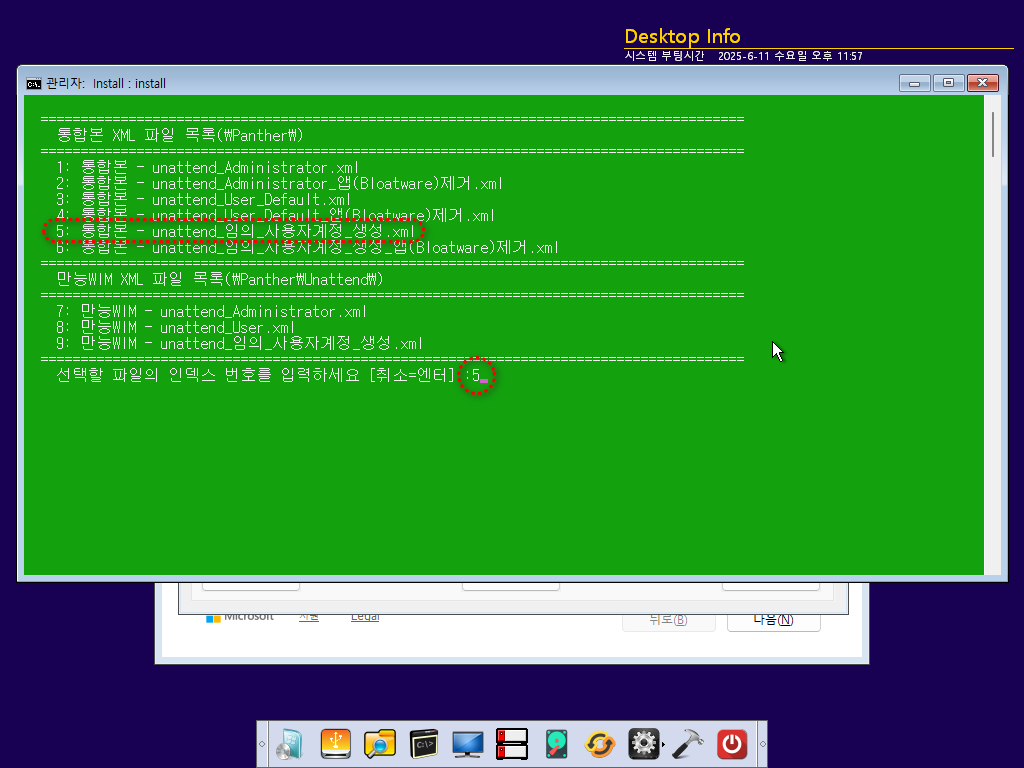Select line 5 unattend_임의_사용자계정_생성.xml
1024x768 pixels.
pyautogui.click(x=235, y=232)
